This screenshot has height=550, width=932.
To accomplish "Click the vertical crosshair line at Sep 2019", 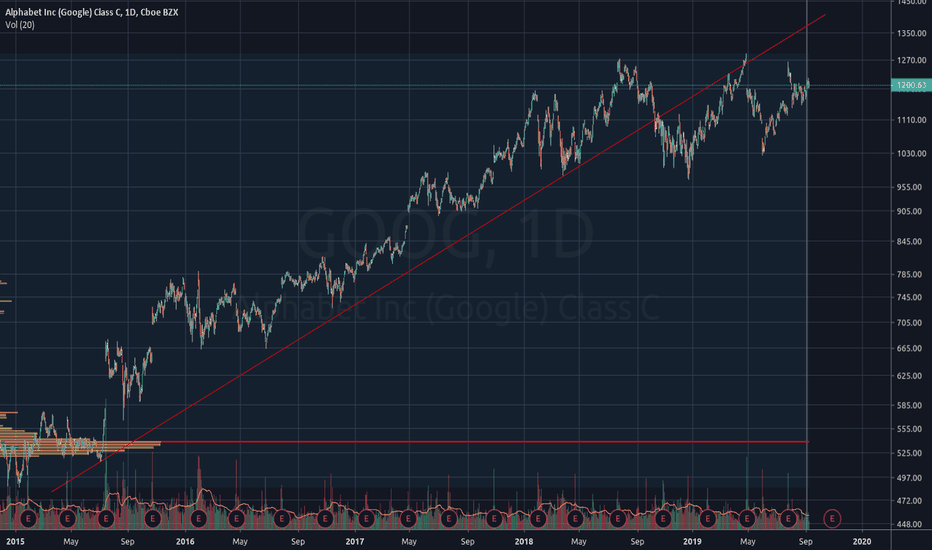I will 807,265.
